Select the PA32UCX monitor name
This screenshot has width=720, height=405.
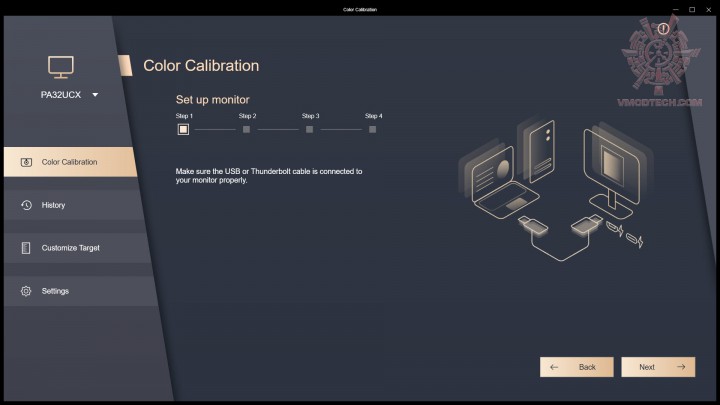pos(61,95)
